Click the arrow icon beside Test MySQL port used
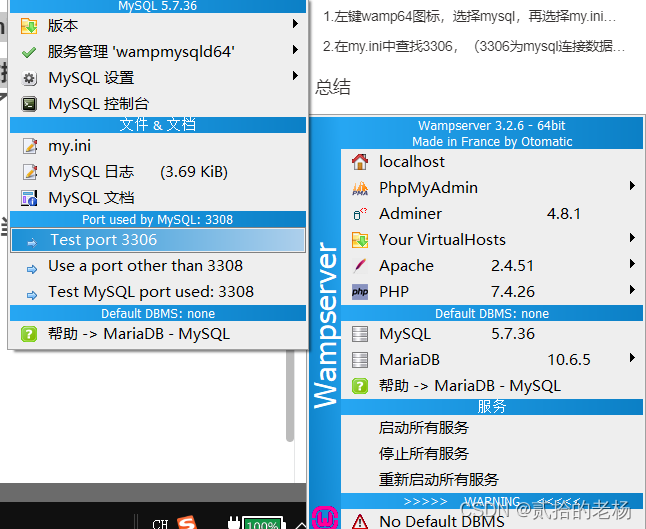This screenshot has height=529, width=646. (x=32, y=295)
